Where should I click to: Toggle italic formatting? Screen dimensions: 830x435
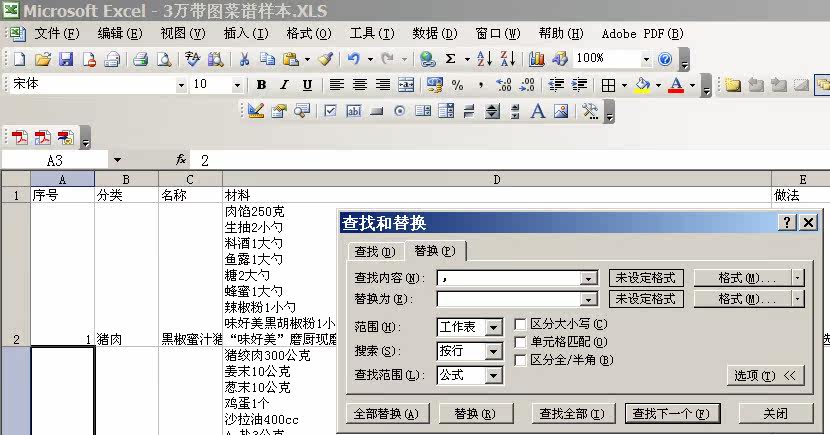click(284, 85)
